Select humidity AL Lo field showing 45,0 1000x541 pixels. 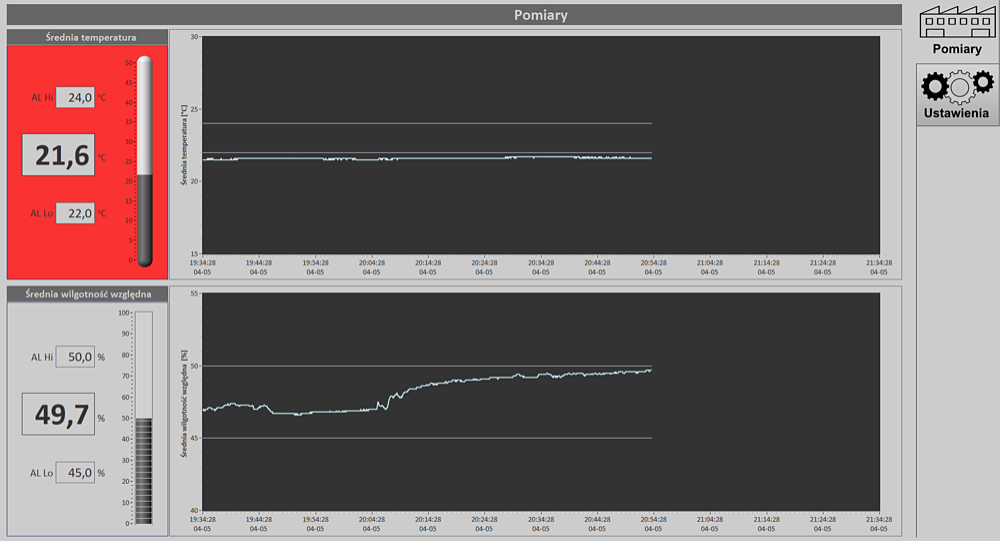[x=74, y=472]
